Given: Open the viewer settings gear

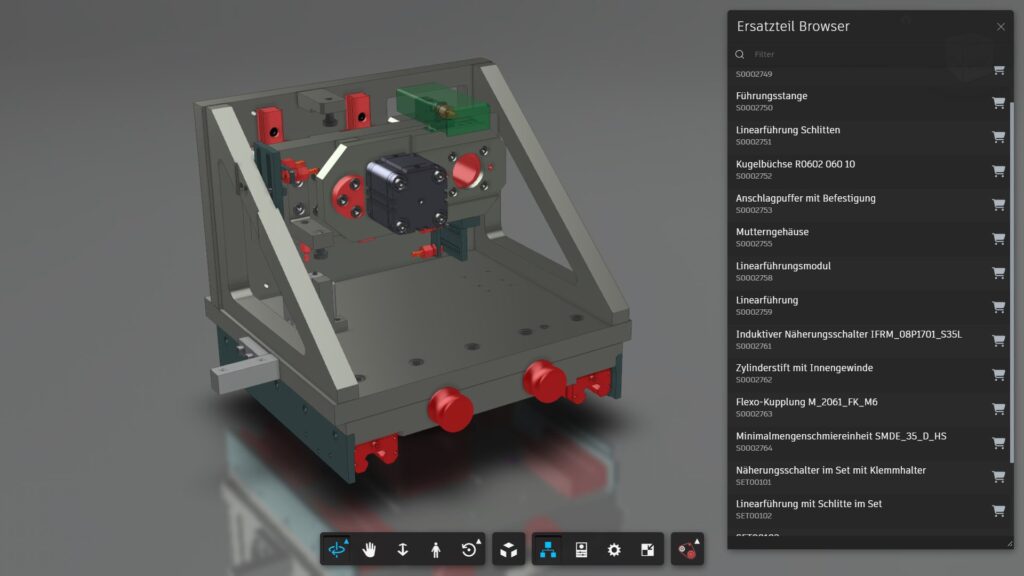Looking at the screenshot, I should pos(615,550).
